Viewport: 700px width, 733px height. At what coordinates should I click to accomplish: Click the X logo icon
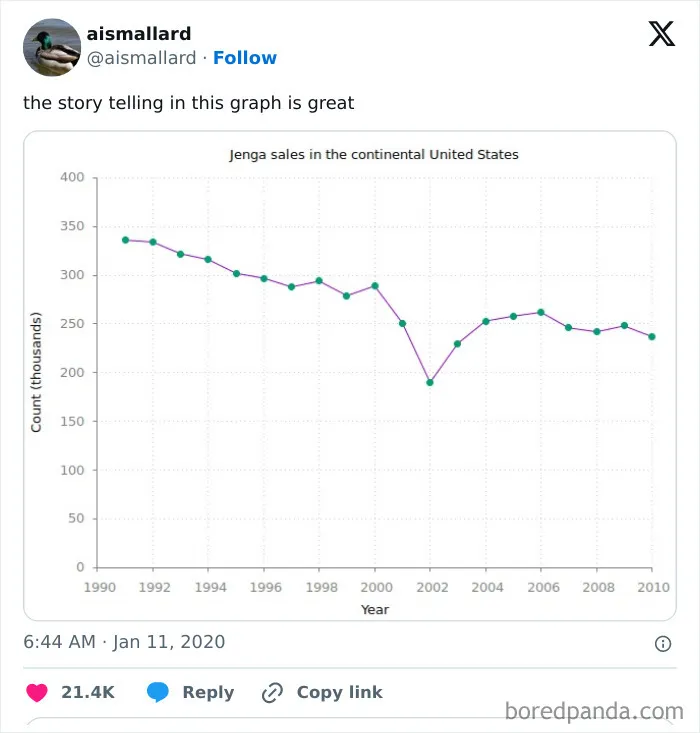point(662,34)
